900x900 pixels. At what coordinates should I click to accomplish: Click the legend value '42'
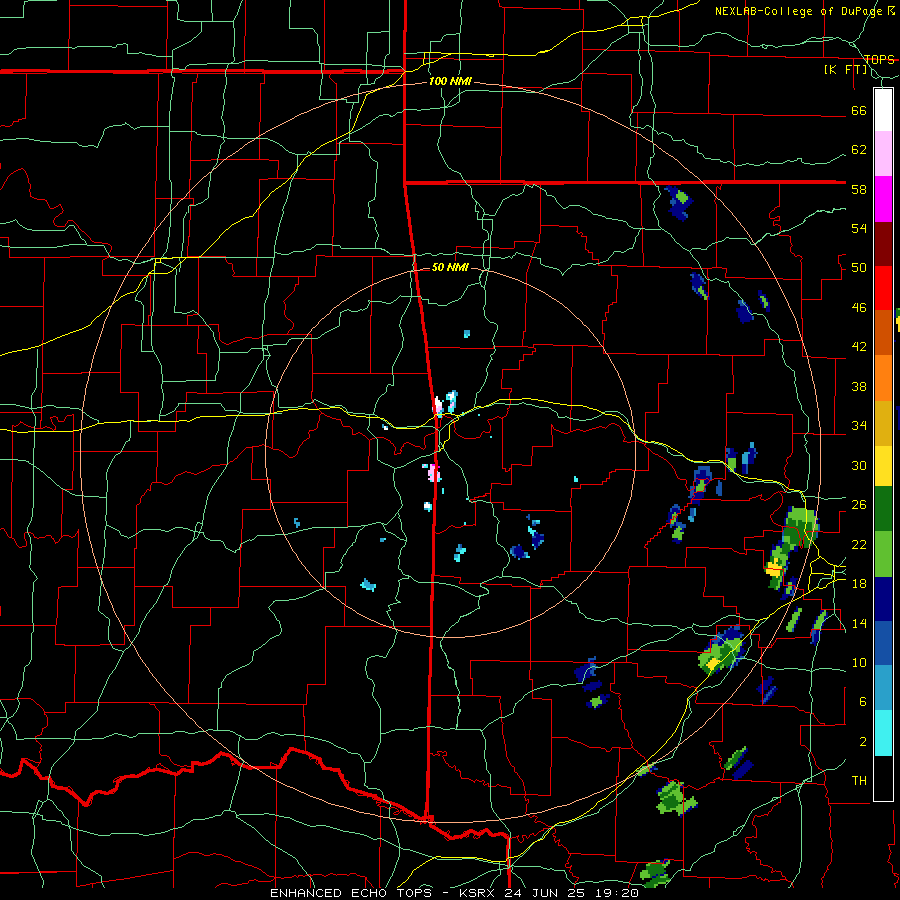pos(859,347)
